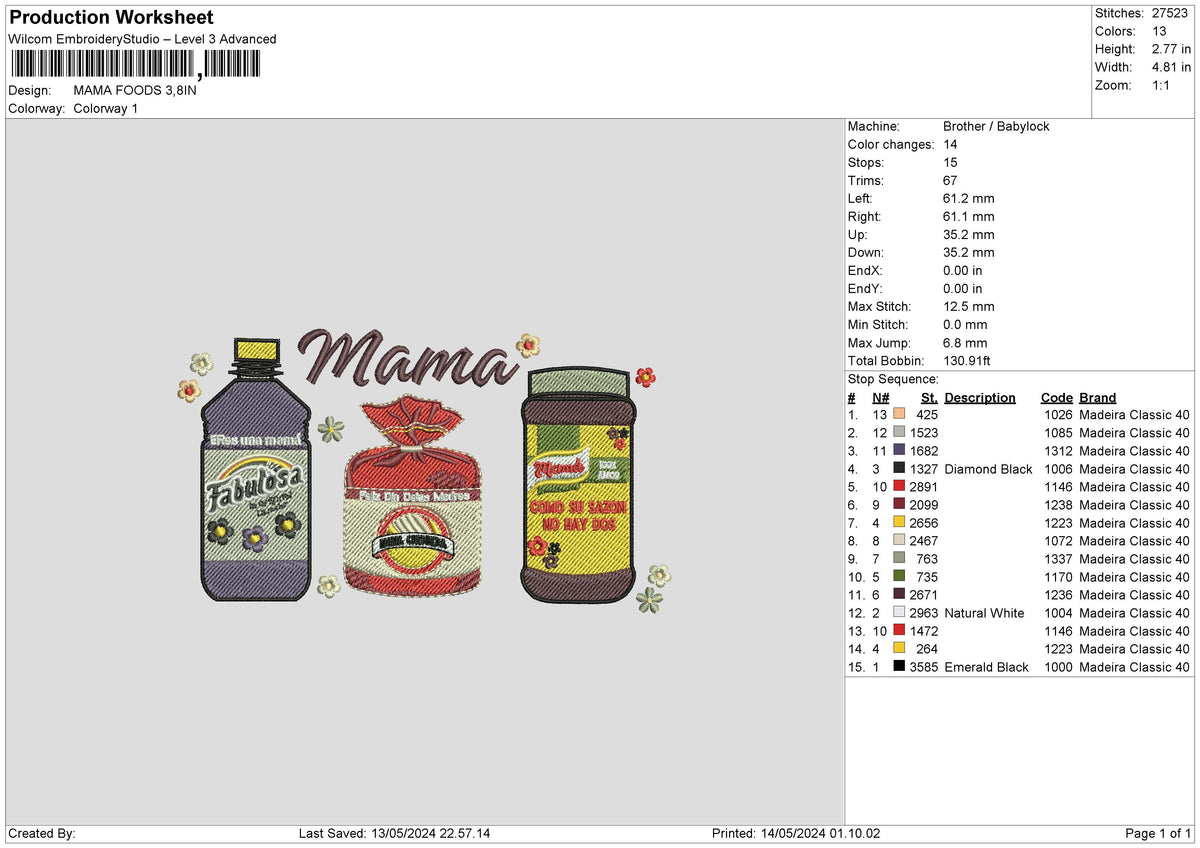Screen dimensions: 1200x848
Task: Click the Left value '61.2 mm'
Action: (x=969, y=198)
